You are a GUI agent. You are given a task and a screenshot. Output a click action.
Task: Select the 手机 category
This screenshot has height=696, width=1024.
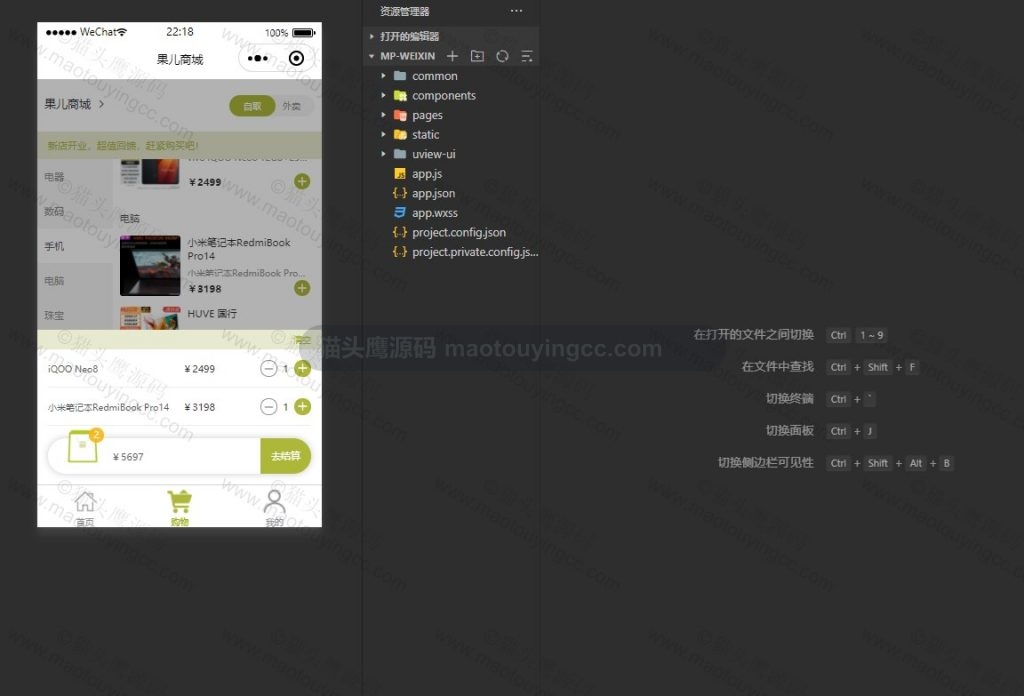point(54,246)
